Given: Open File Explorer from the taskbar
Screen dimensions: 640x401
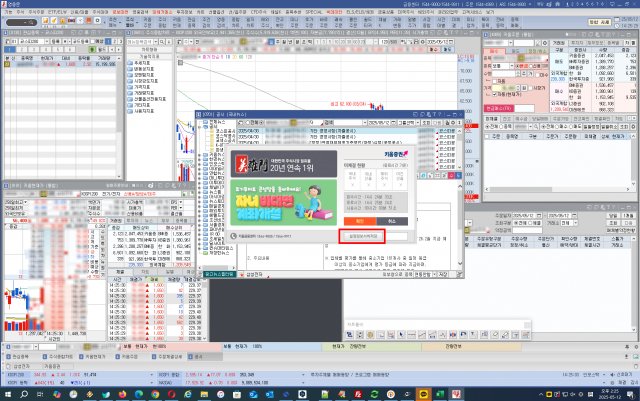Looking at the screenshot, I should click(204, 394).
